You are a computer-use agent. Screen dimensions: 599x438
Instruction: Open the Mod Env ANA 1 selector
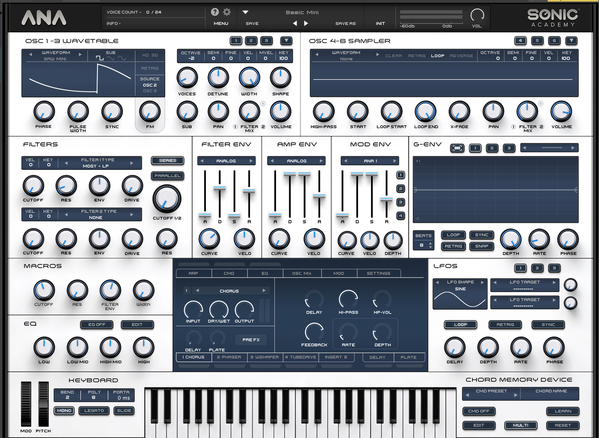tap(370, 161)
